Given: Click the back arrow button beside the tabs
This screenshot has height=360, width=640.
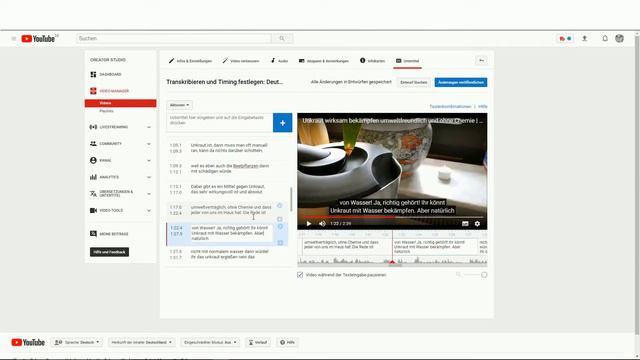Looking at the screenshot, I should click(x=482, y=60).
